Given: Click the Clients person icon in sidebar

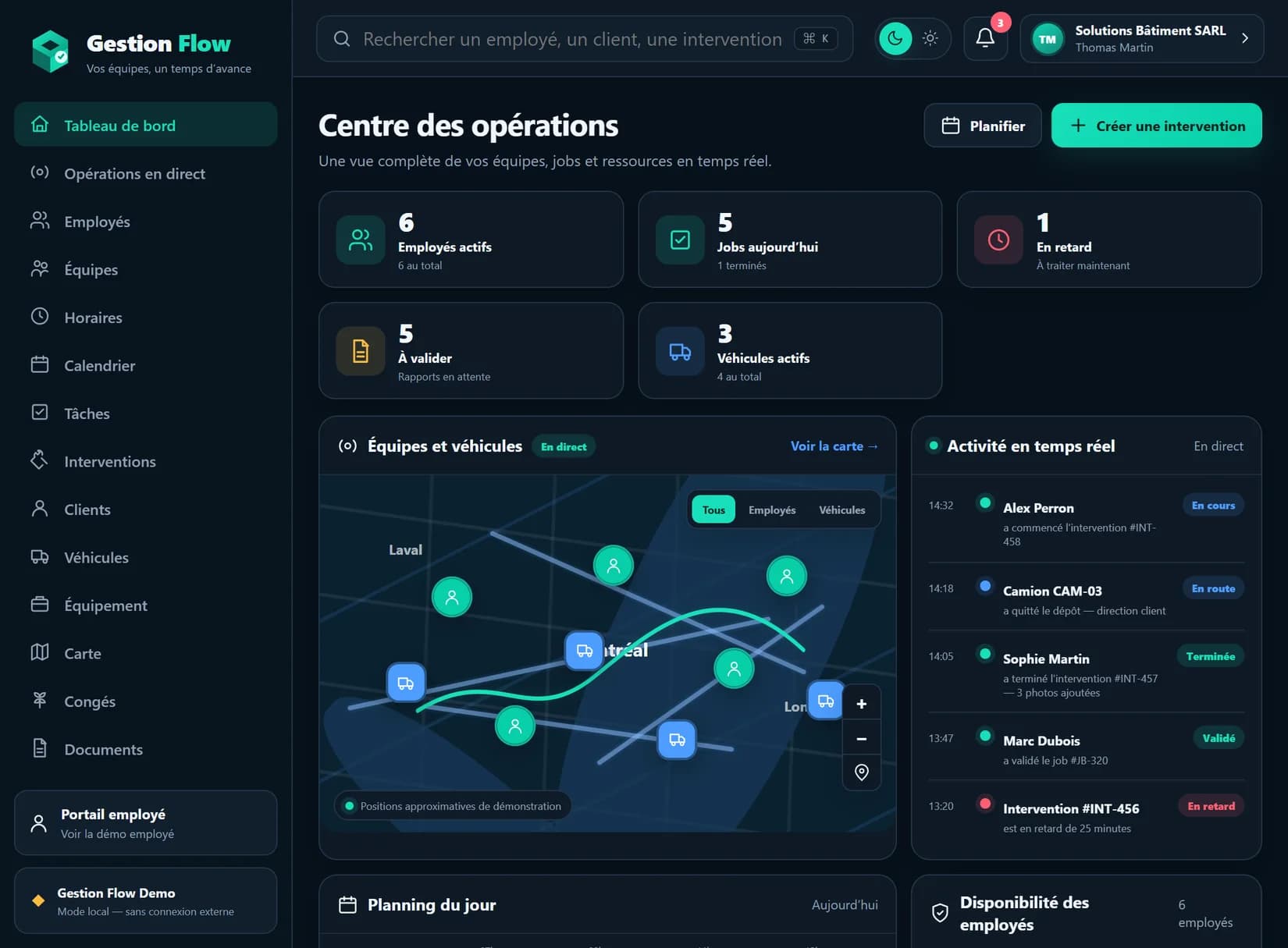Looking at the screenshot, I should (40, 509).
